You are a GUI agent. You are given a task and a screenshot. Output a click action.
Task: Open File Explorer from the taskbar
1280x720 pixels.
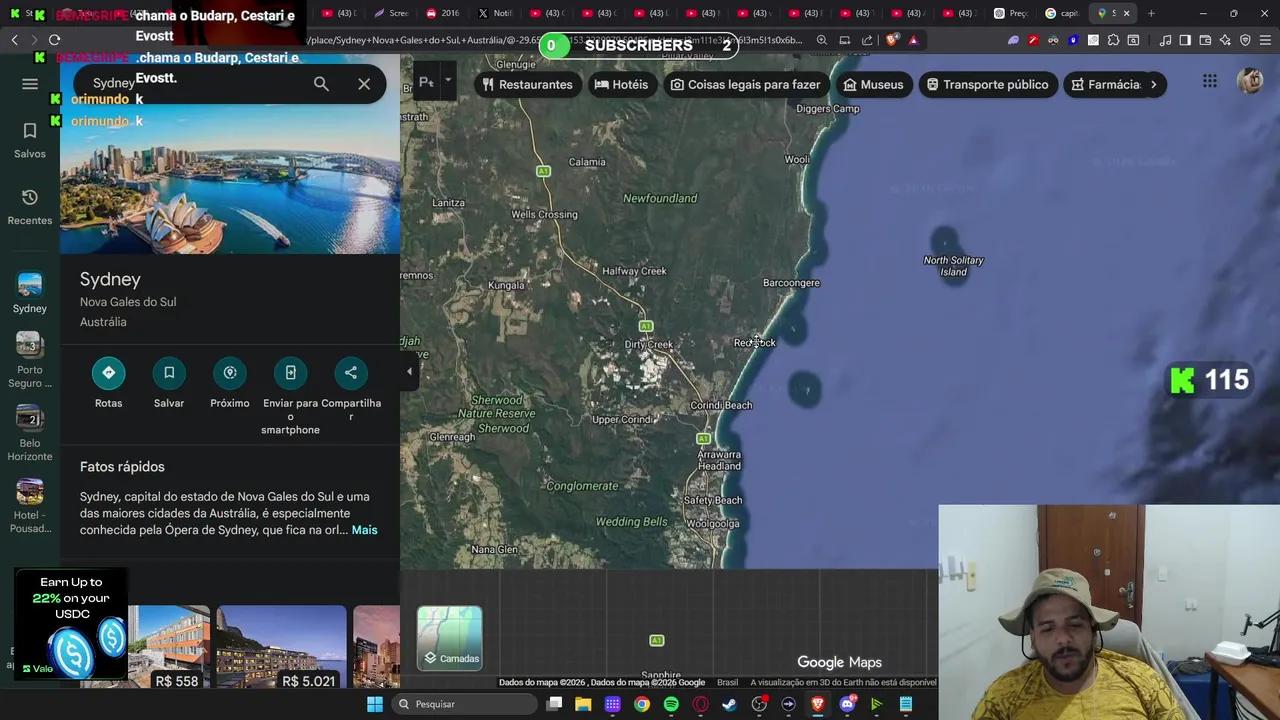click(x=583, y=704)
